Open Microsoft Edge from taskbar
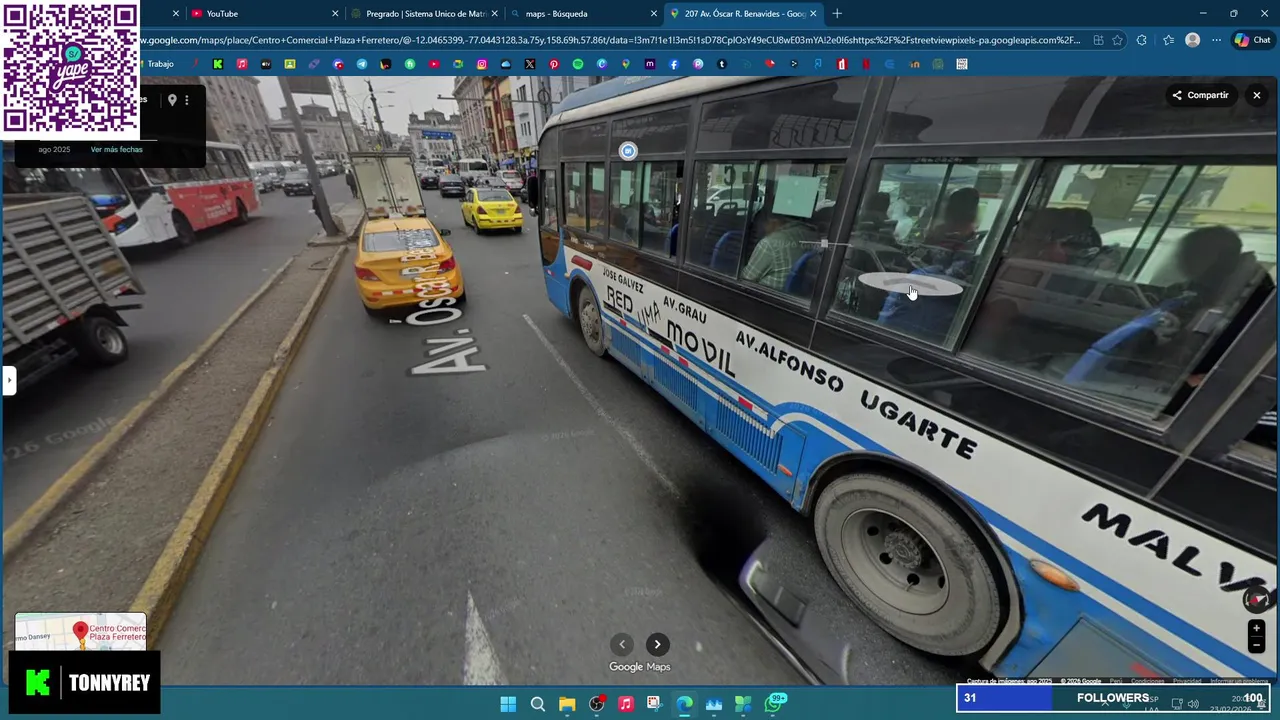The width and height of the screenshot is (1280, 720). tap(684, 704)
